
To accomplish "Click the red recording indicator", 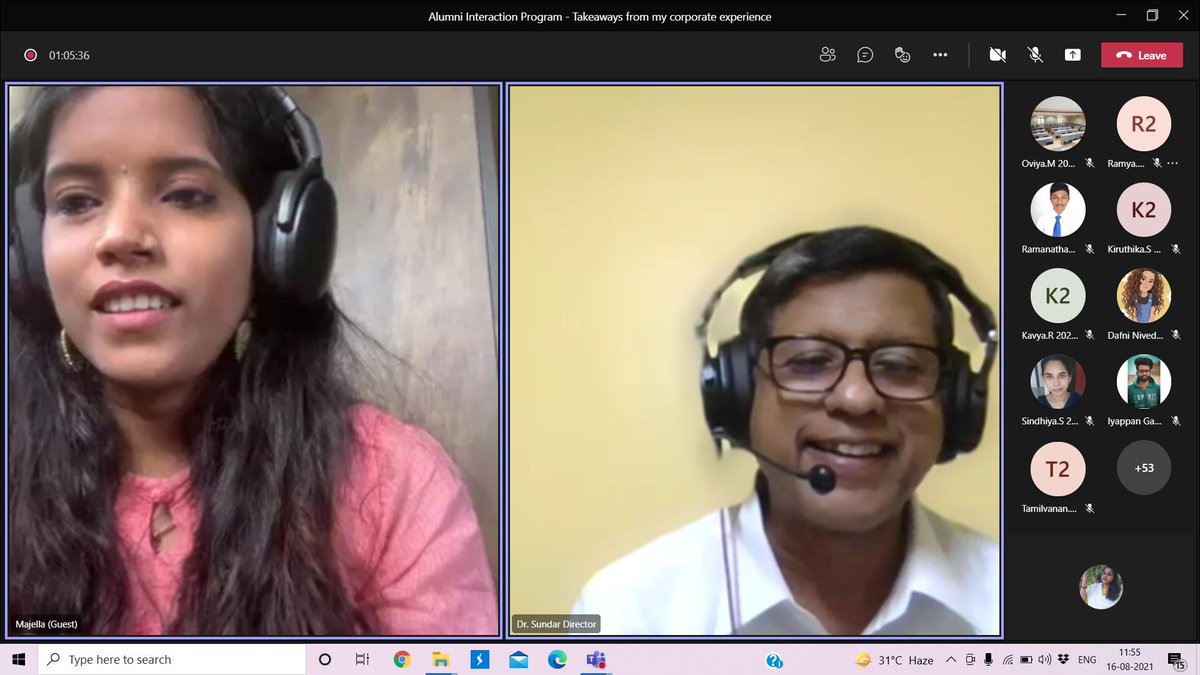I will (x=30, y=55).
